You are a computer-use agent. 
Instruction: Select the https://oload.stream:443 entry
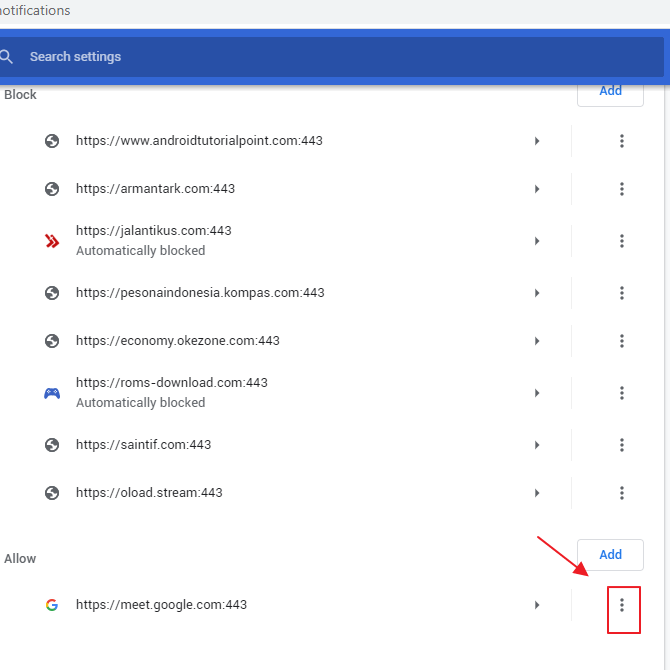pyautogui.click(x=149, y=493)
